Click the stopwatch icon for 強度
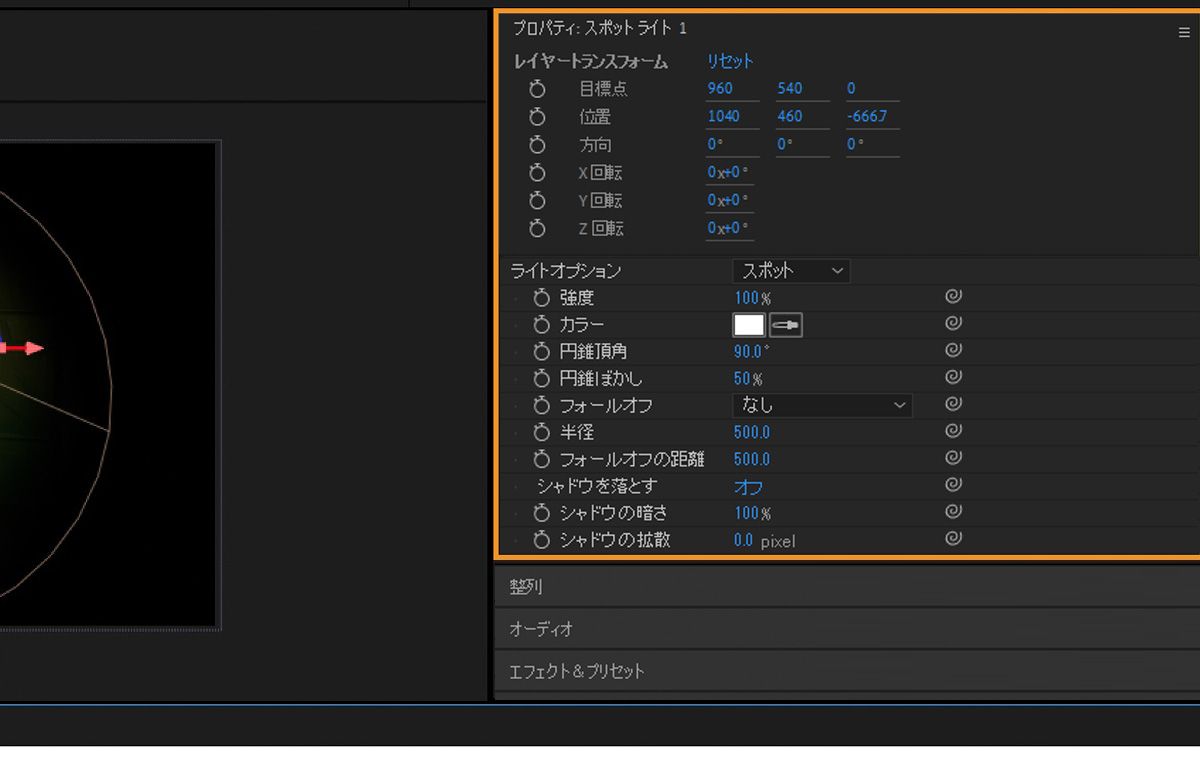 click(541, 297)
